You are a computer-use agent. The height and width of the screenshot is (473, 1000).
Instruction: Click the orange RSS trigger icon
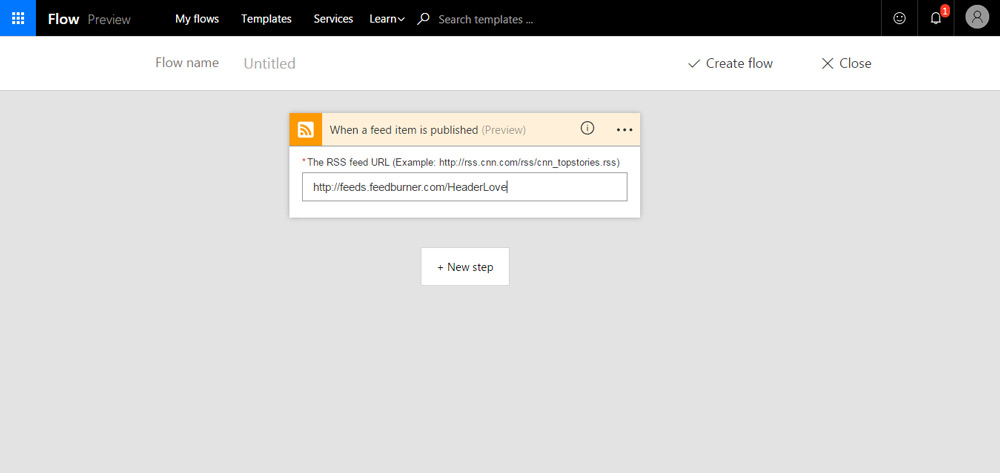[x=305, y=129]
